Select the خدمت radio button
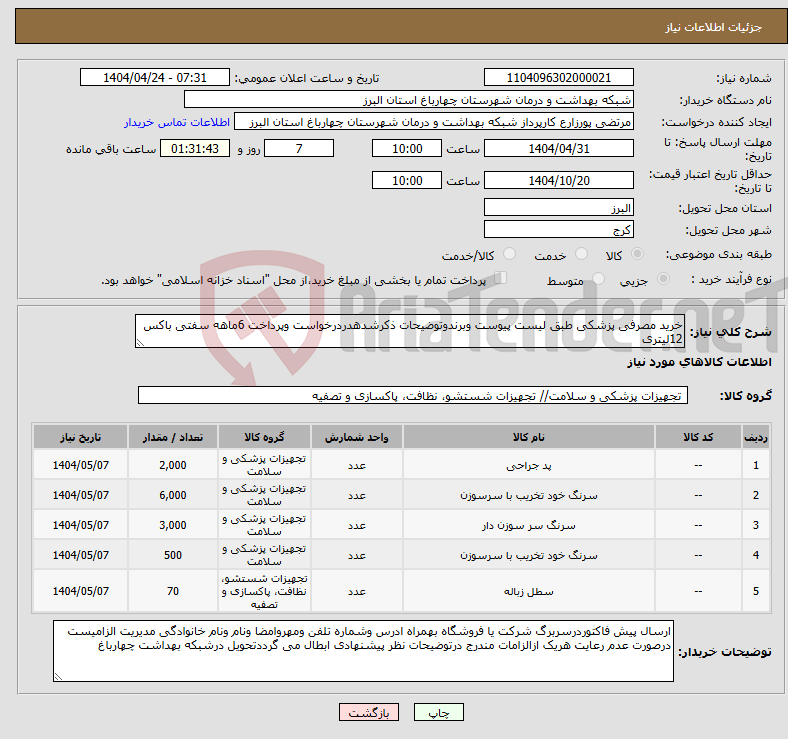788x739 pixels. (x=581, y=254)
